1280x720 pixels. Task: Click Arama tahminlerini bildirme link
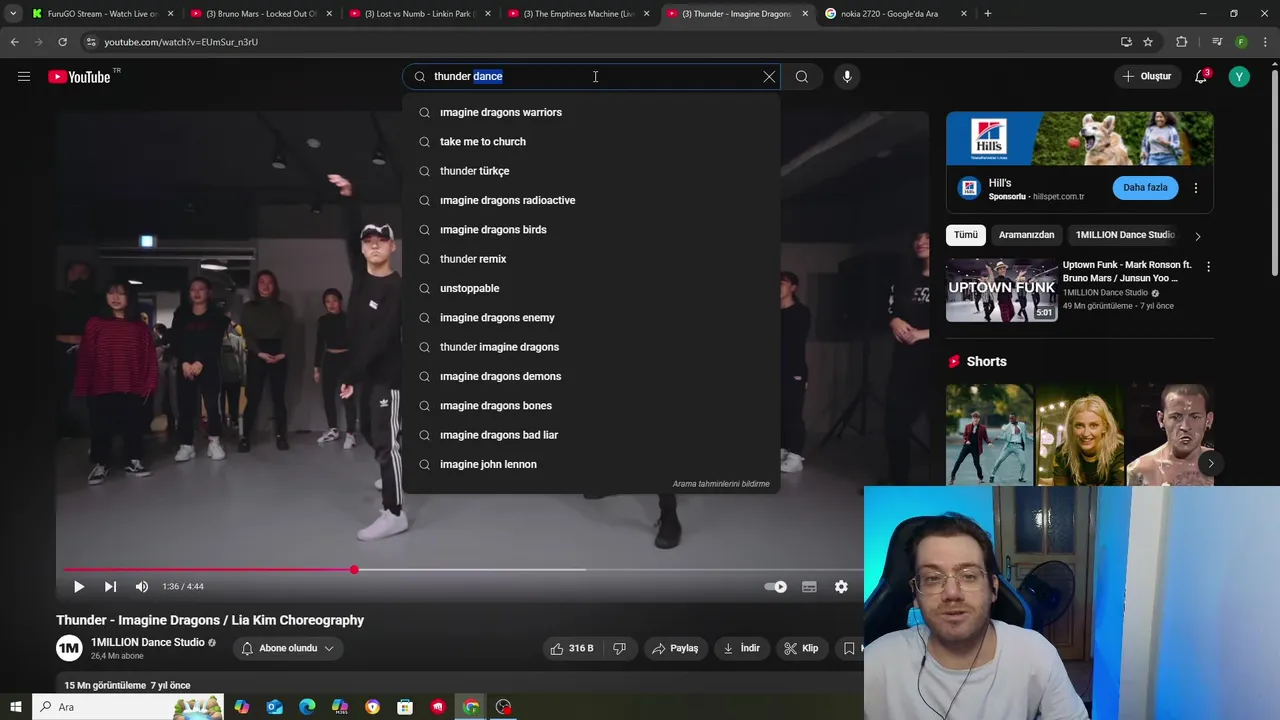[721, 484]
